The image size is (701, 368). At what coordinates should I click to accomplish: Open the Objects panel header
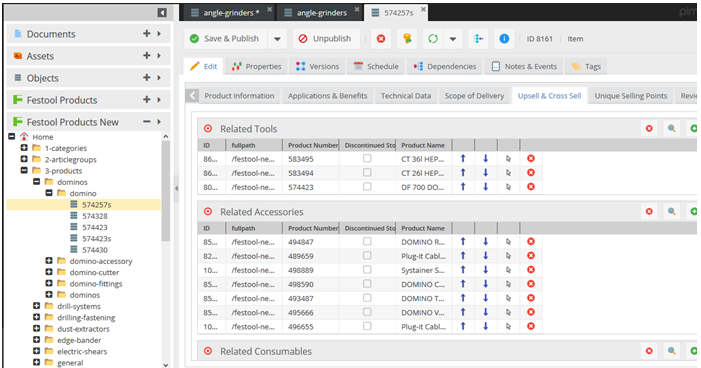[x=88, y=78]
